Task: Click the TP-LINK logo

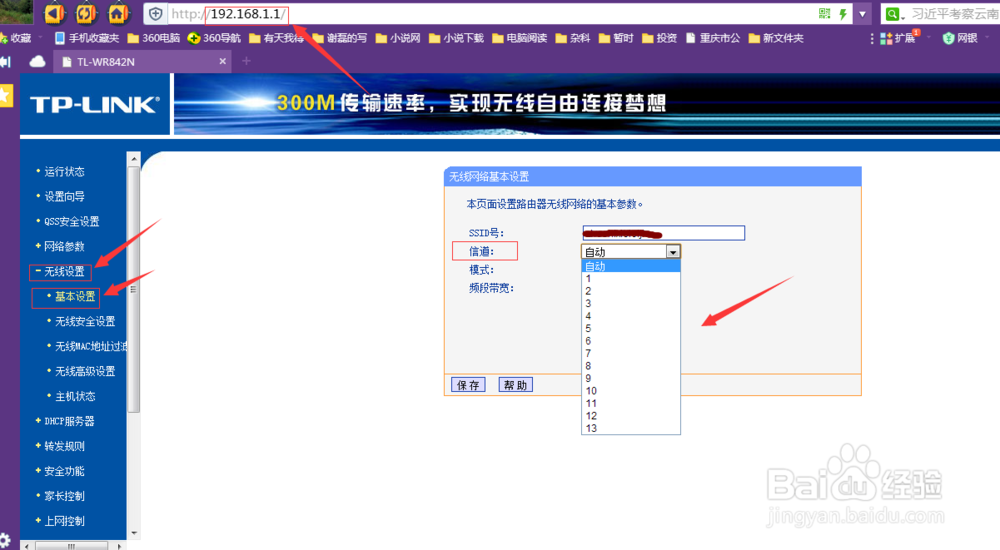Action: pos(94,104)
